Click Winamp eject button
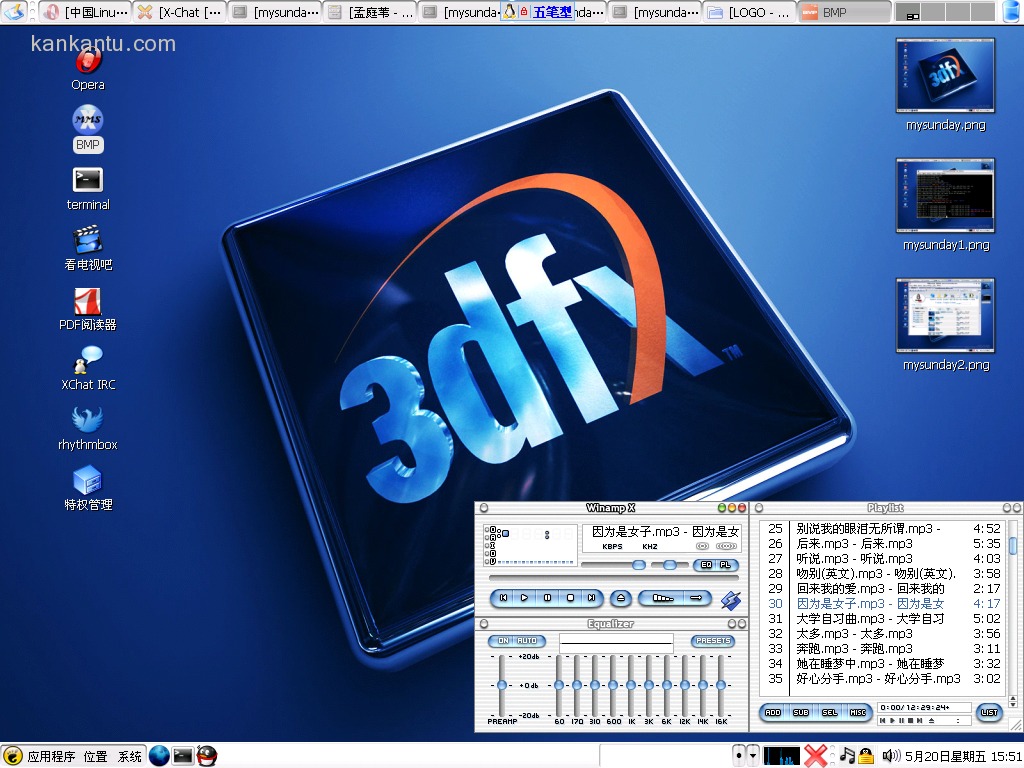Viewport: 1024px width, 768px height. pyautogui.click(x=621, y=598)
